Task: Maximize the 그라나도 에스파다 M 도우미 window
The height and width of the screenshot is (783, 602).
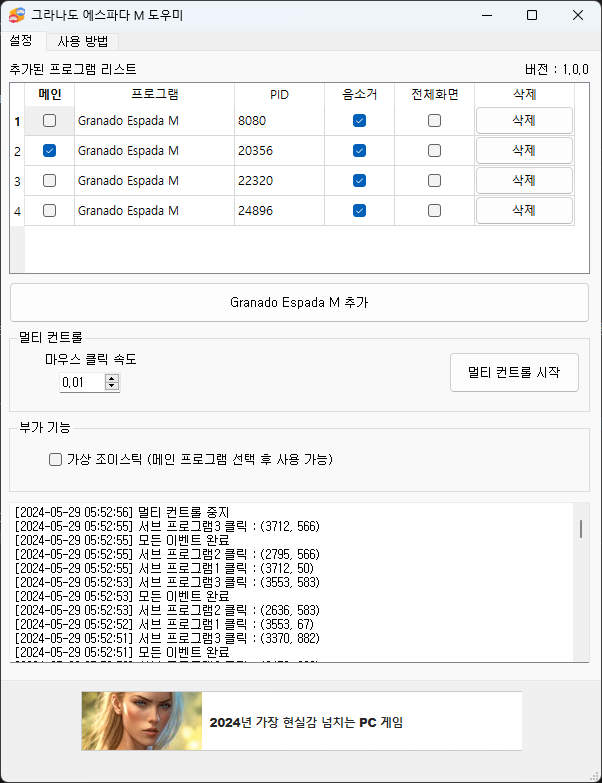Action: 532,15
